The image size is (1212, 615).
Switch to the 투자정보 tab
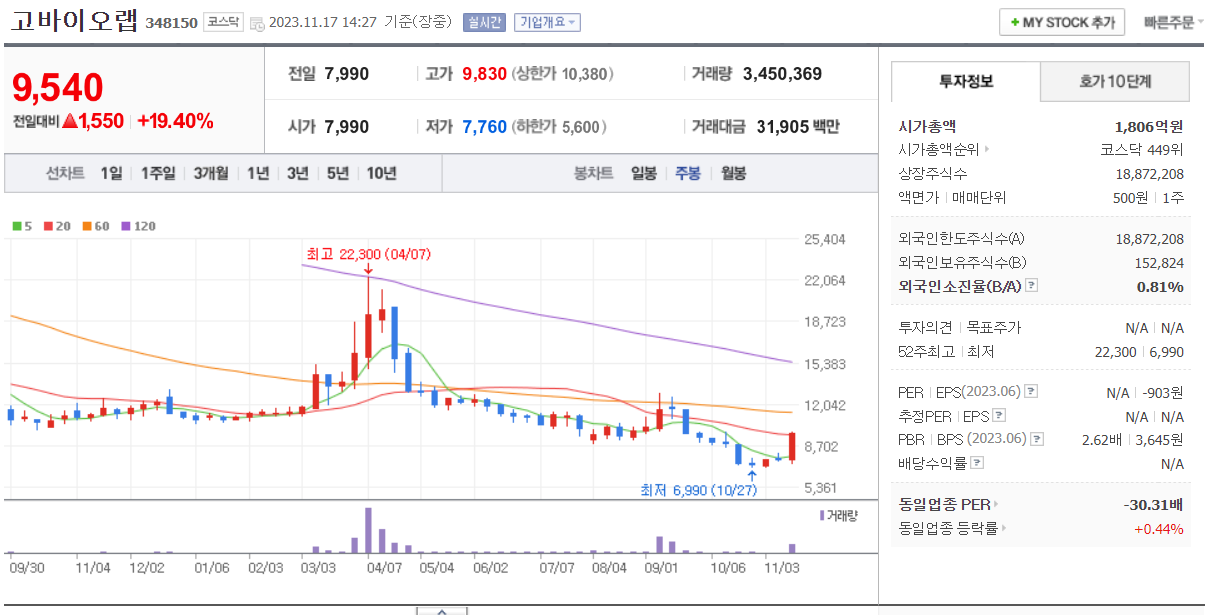coord(966,82)
